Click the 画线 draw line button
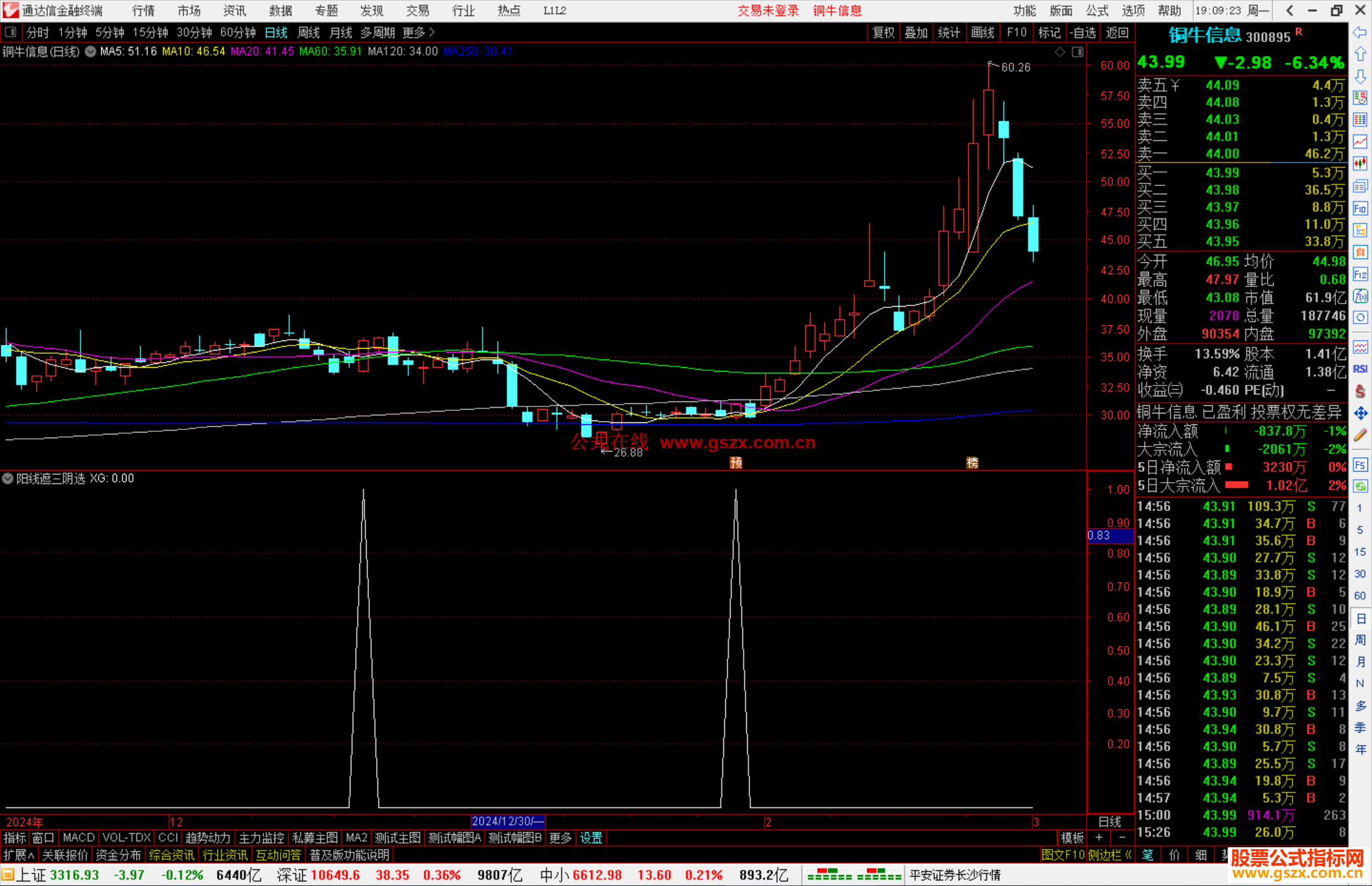Screen dimensions: 1372x886 coord(983,32)
